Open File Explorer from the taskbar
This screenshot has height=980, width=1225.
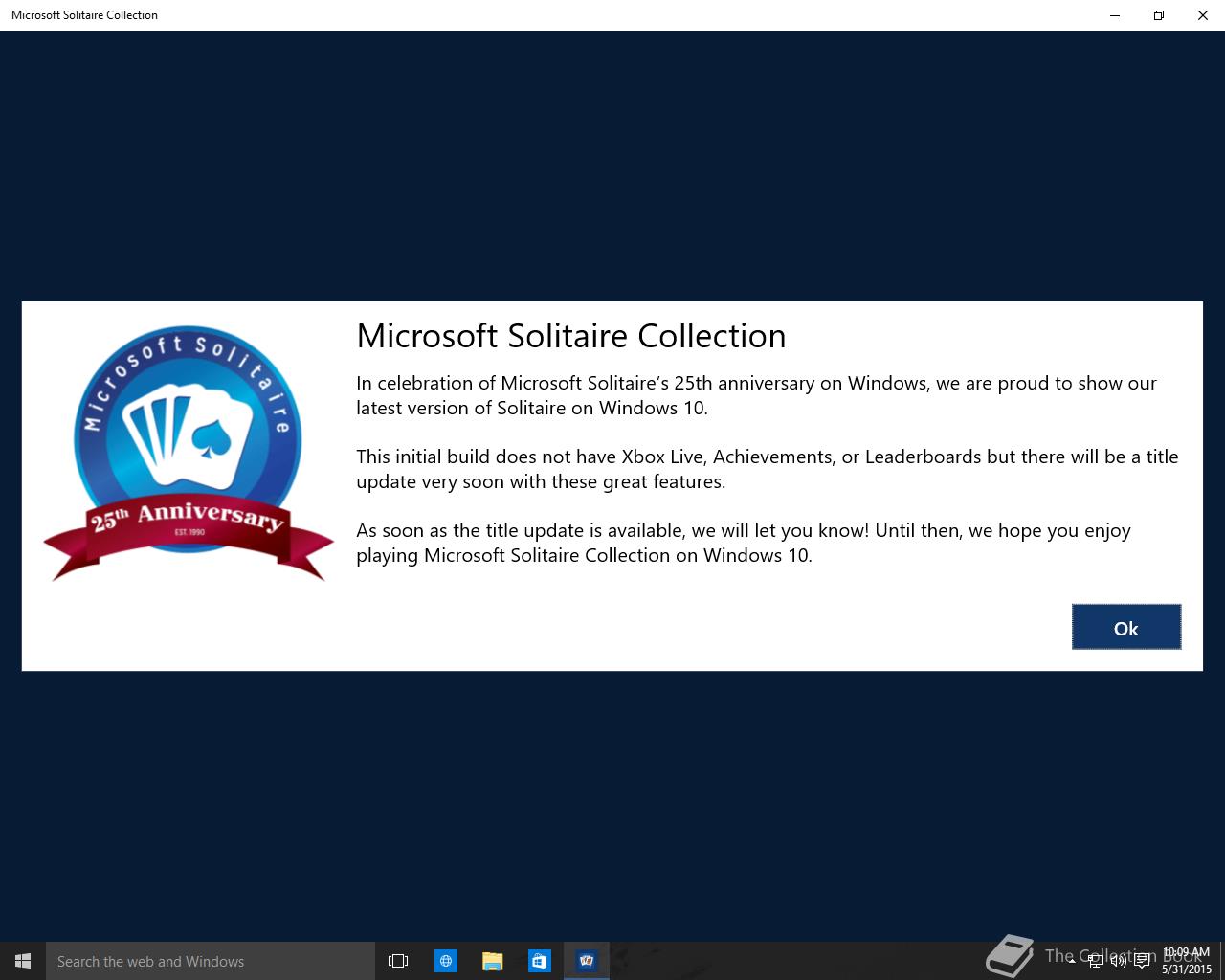click(493, 961)
